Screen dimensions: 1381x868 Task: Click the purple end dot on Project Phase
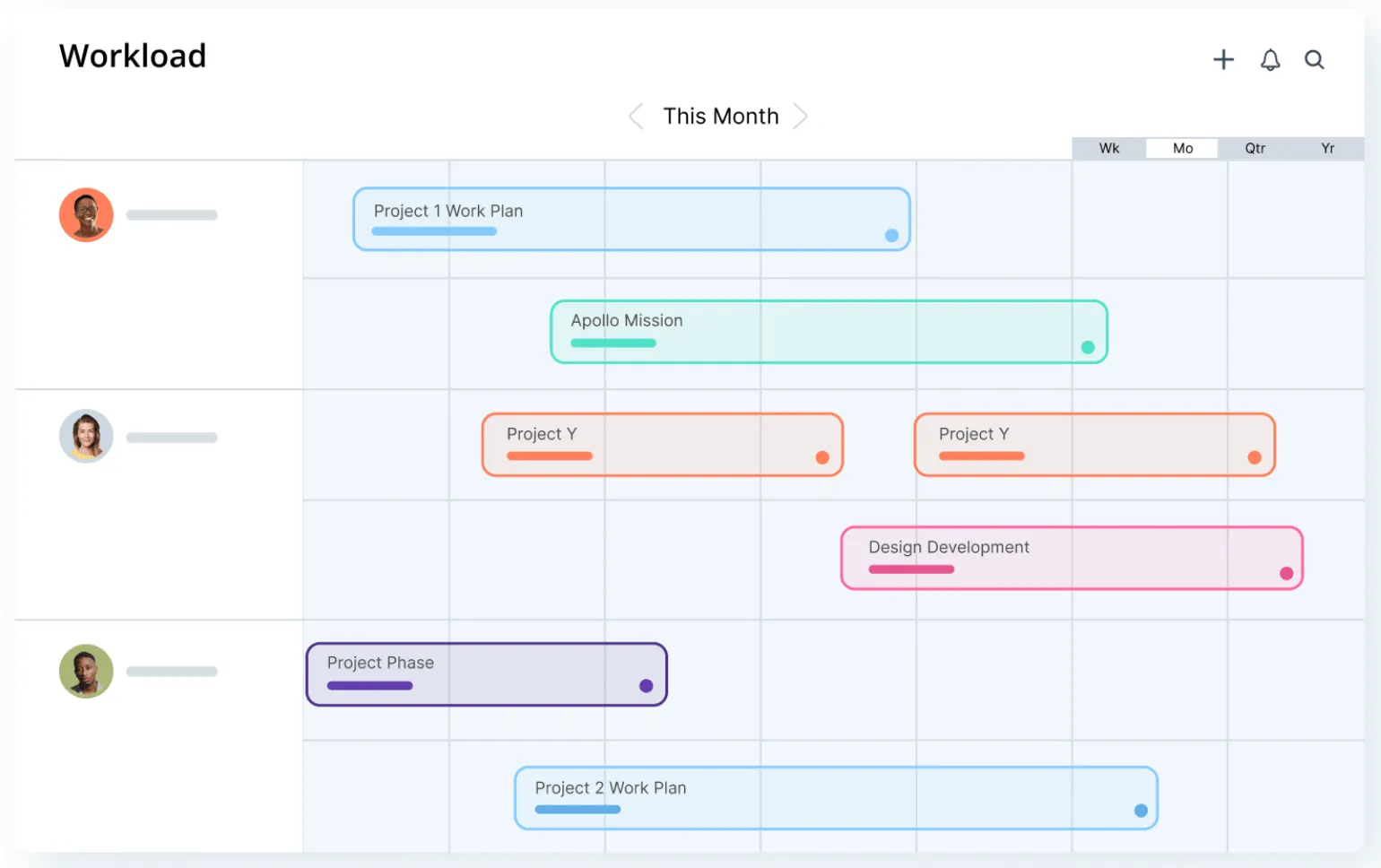(646, 686)
